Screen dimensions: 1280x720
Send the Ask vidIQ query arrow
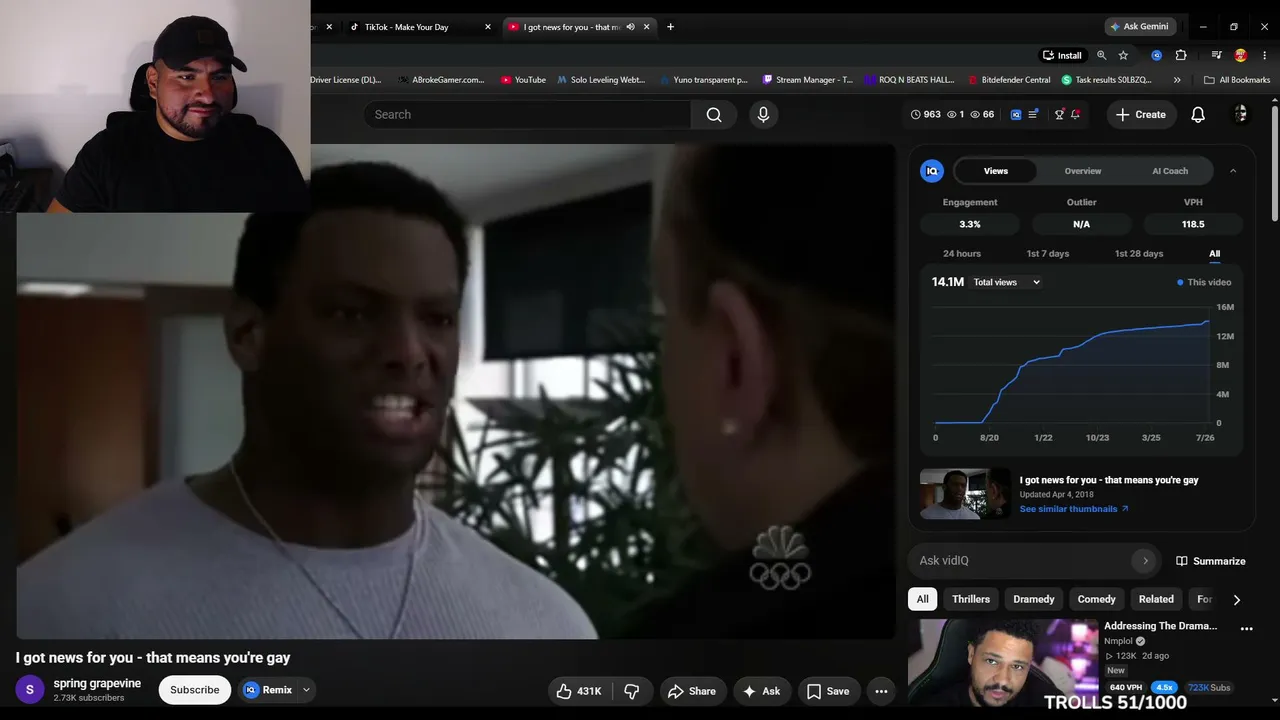[x=1145, y=561]
